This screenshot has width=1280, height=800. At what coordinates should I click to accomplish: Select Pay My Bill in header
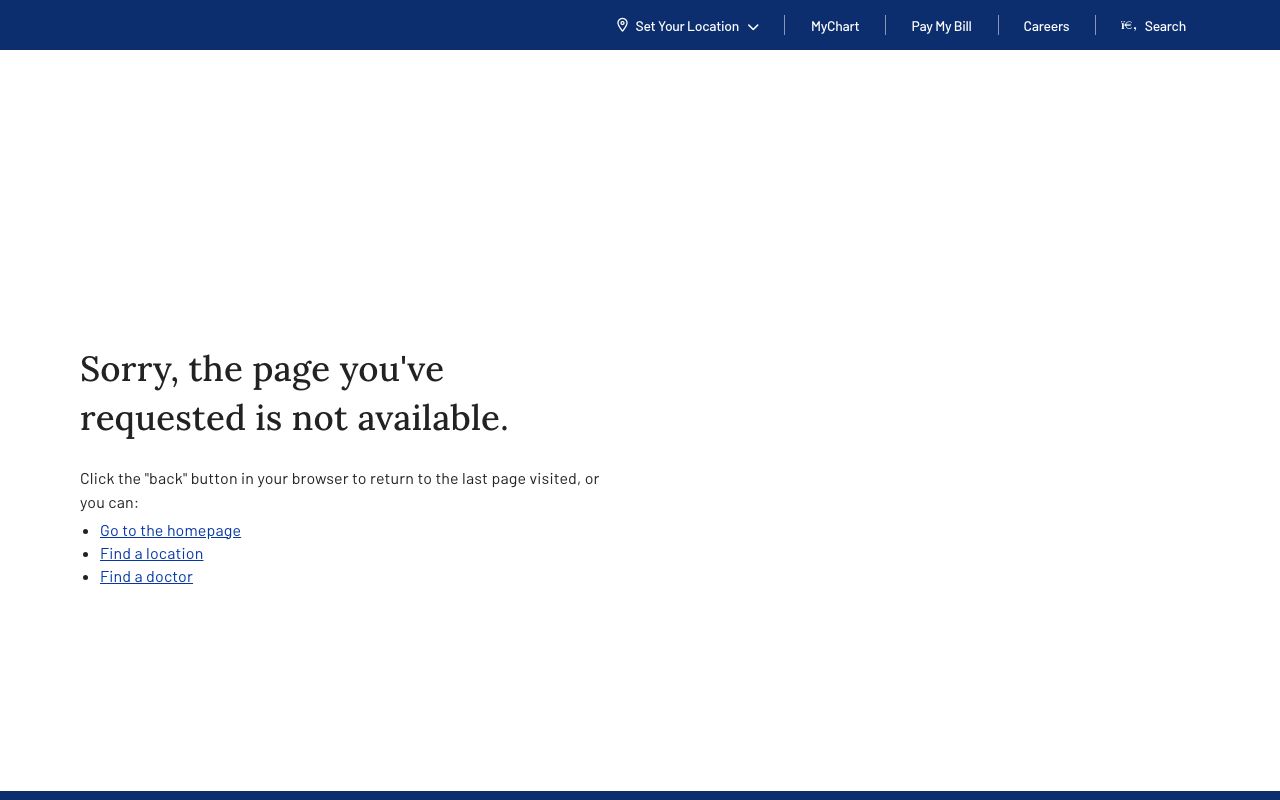pyautogui.click(x=941, y=26)
